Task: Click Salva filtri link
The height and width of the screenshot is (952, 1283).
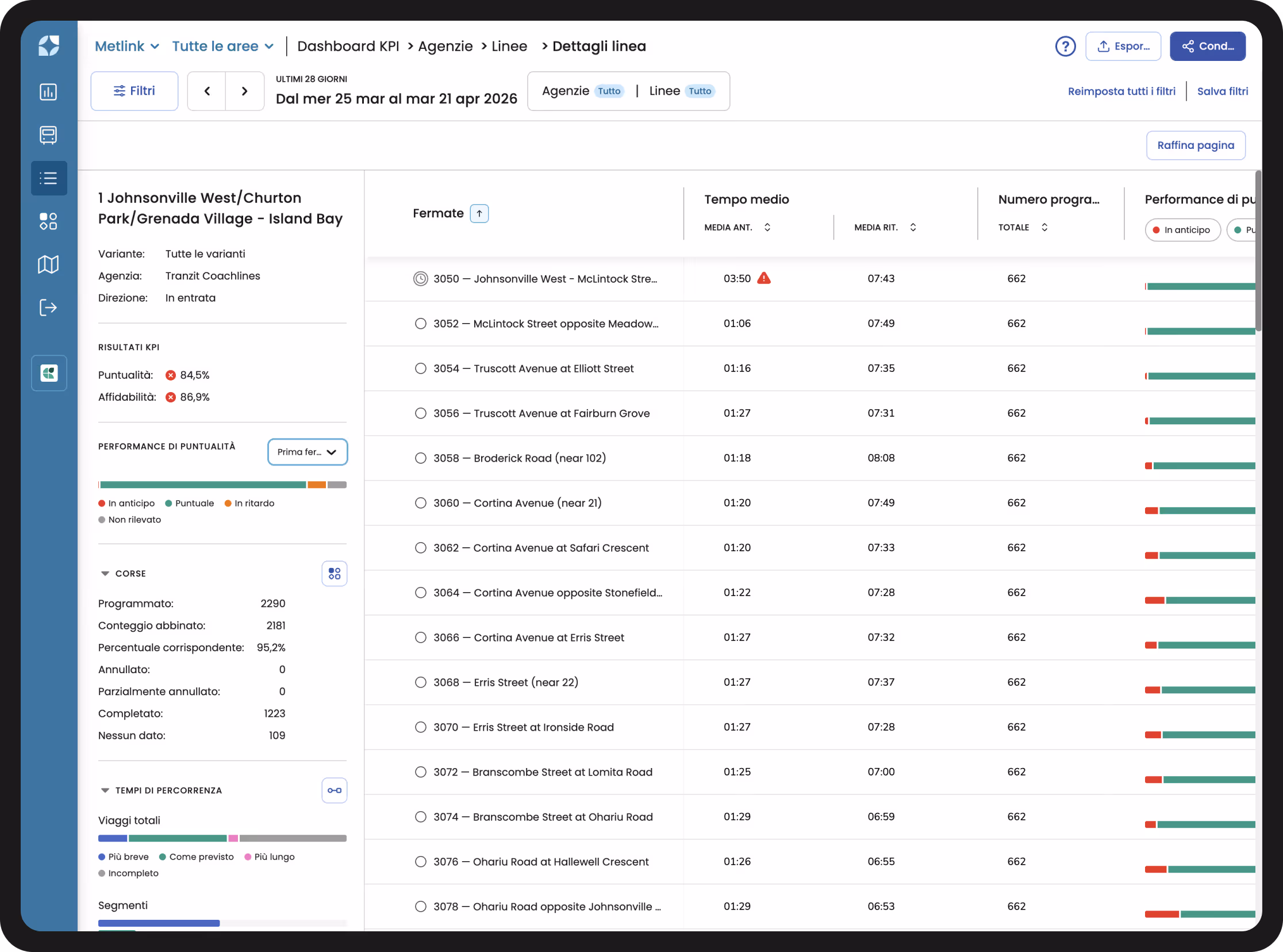Action: [1223, 91]
